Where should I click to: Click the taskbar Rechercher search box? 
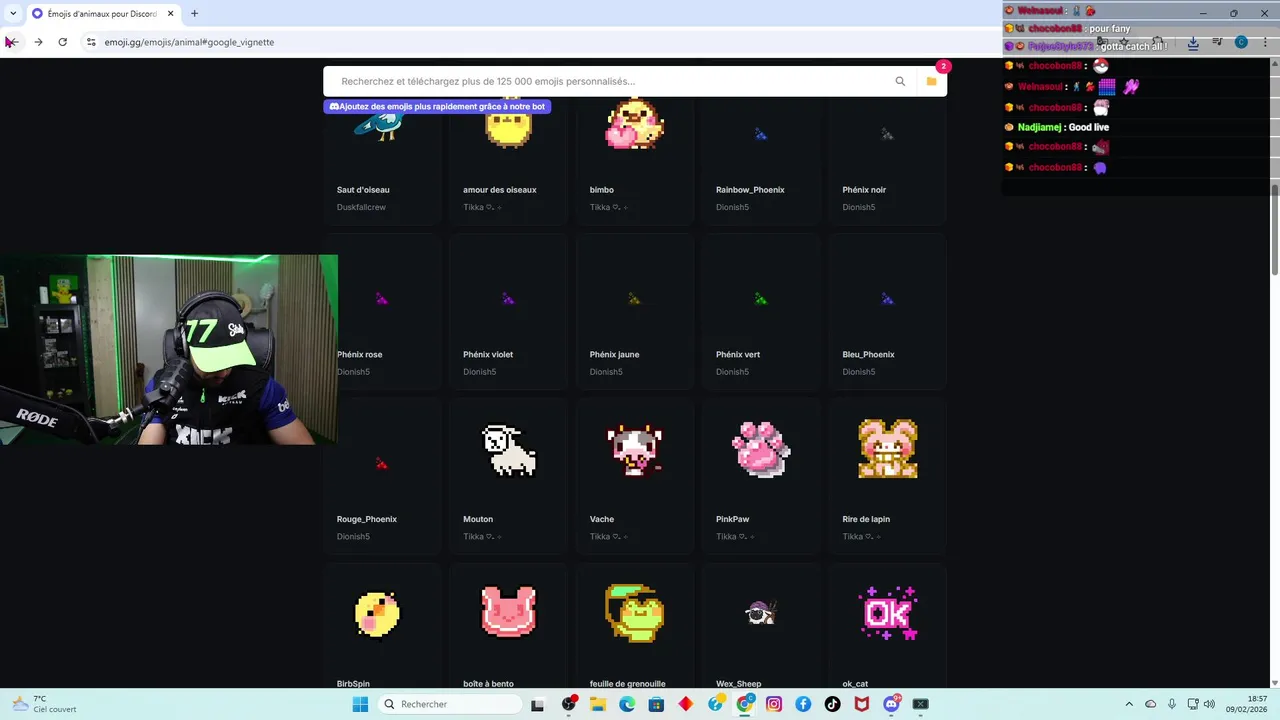tap(450, 704)
